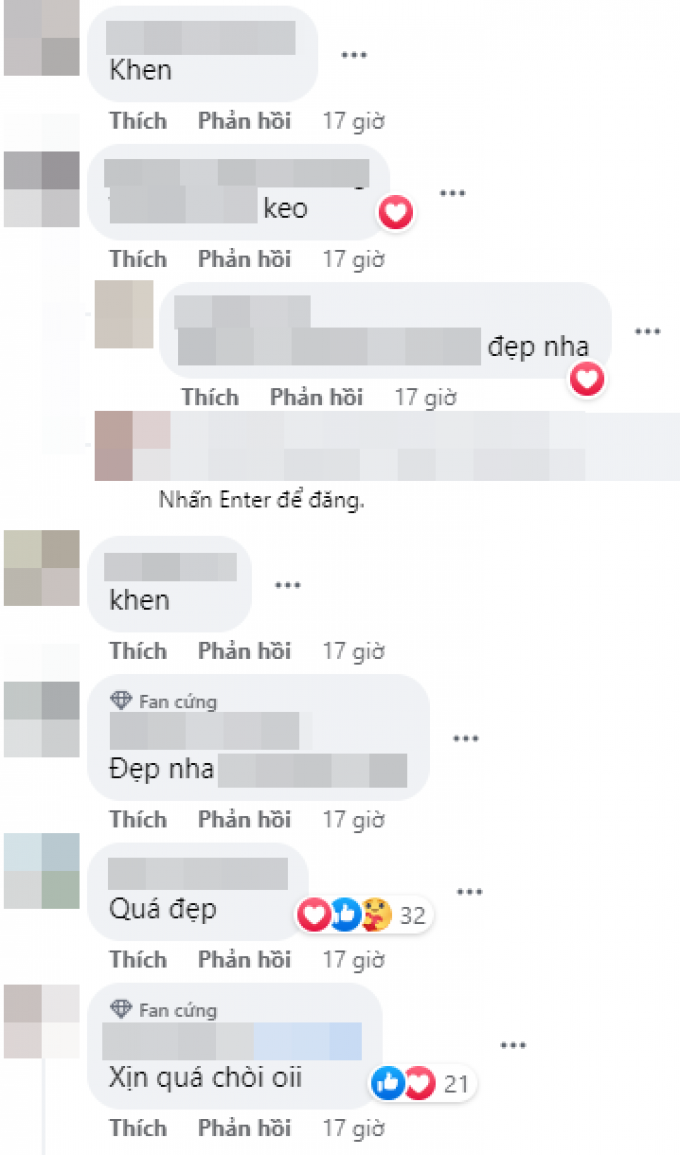
Task: Click Thích under the top 'Khen' comment
Action: click(x=138, y=121)
